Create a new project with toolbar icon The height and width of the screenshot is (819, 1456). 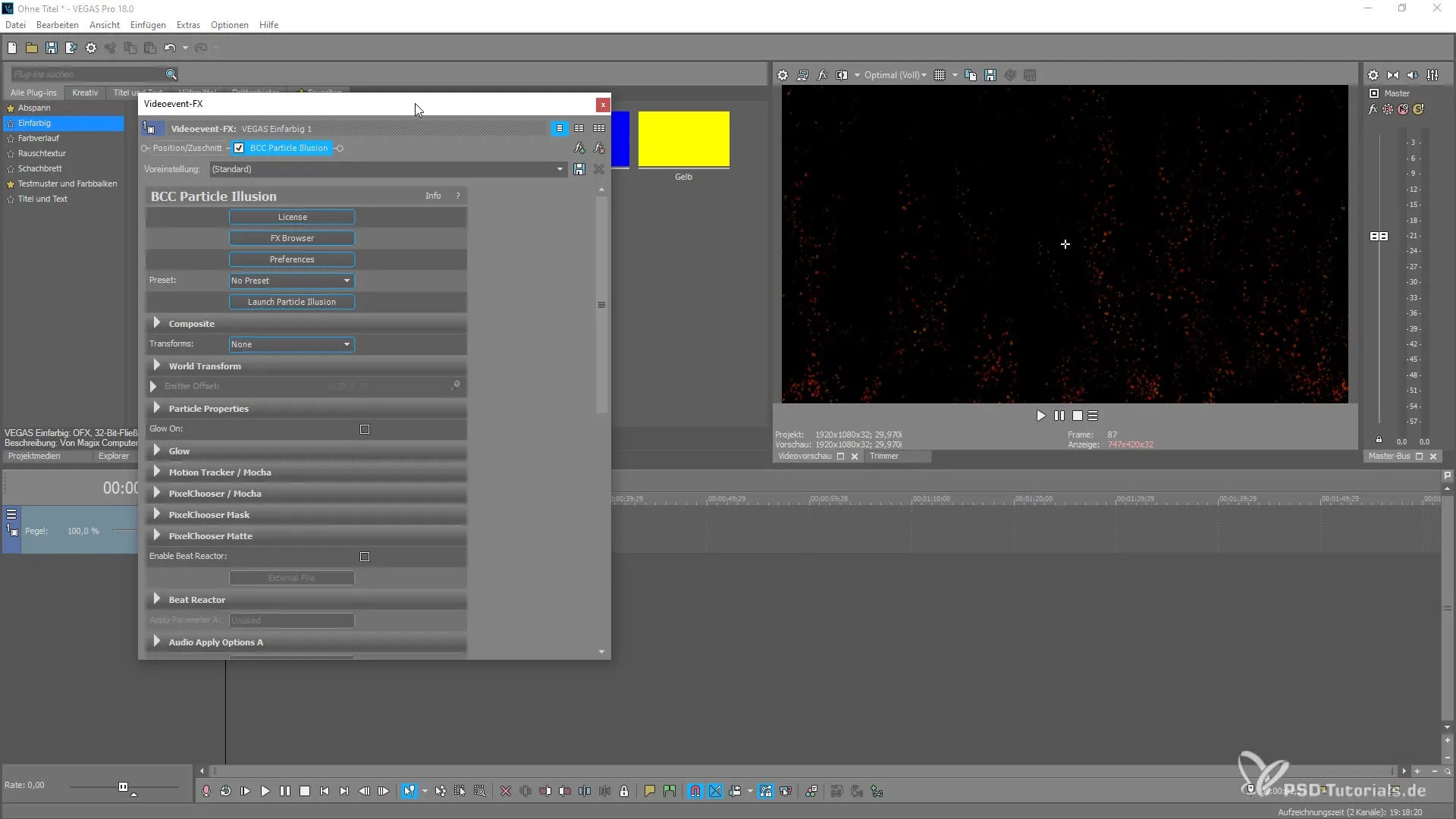(12, 48)
